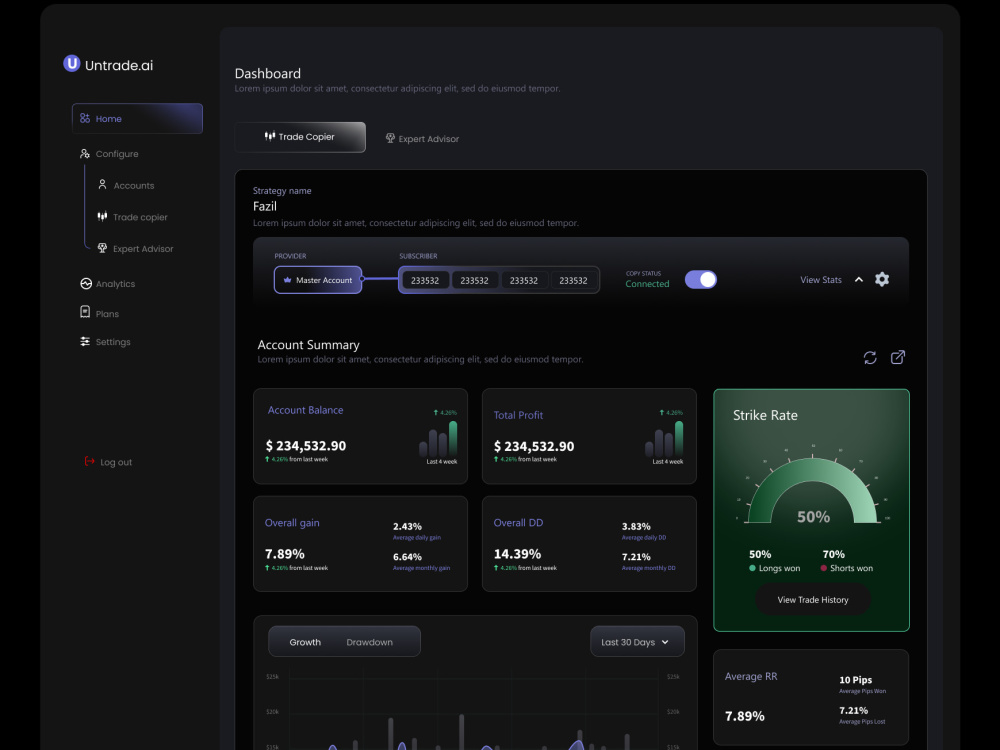Click the crown icon on Master Account

click(287, 279)
